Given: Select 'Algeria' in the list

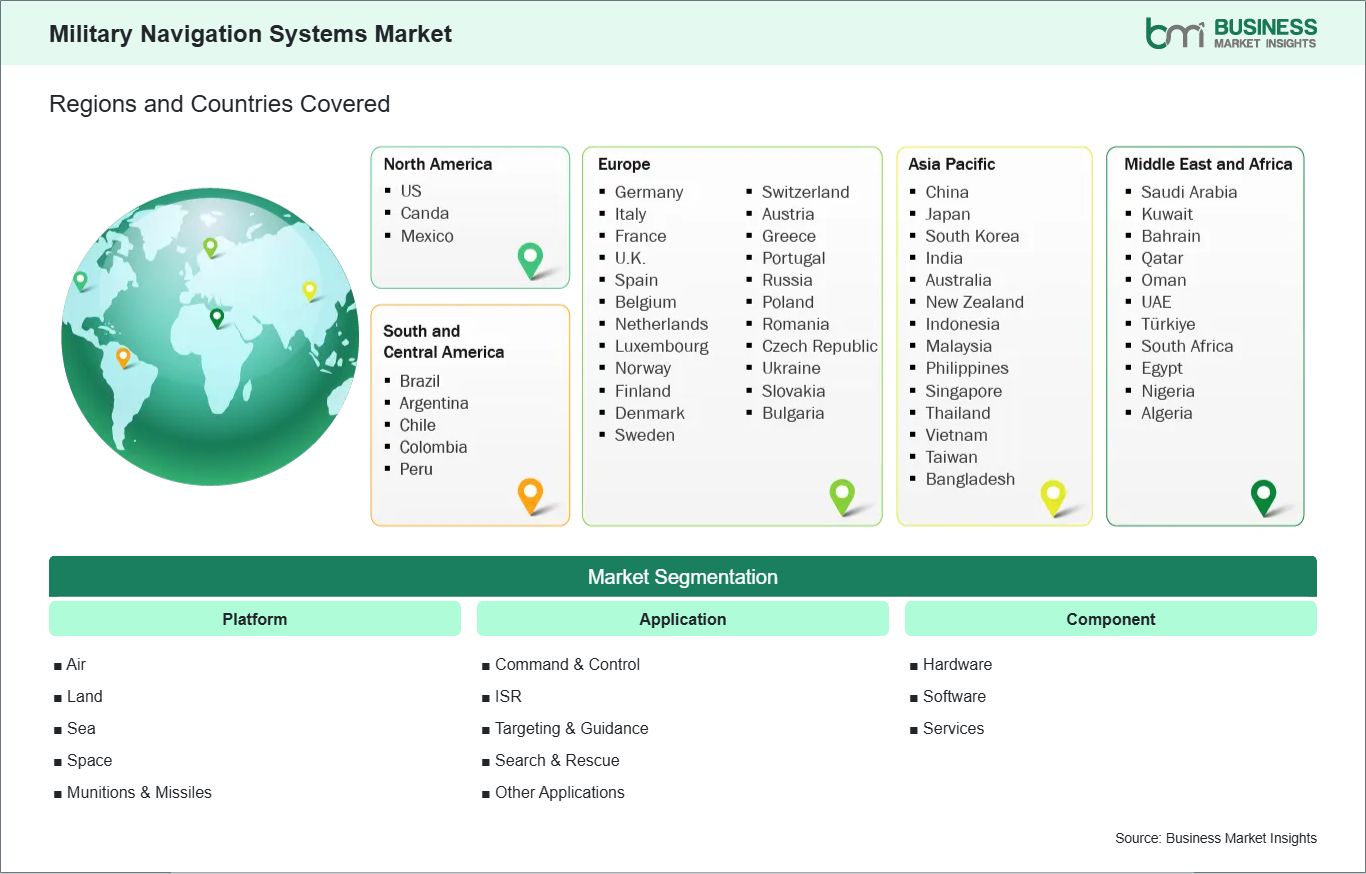Looking at the screenshot, I should (x=1167, y=413).
